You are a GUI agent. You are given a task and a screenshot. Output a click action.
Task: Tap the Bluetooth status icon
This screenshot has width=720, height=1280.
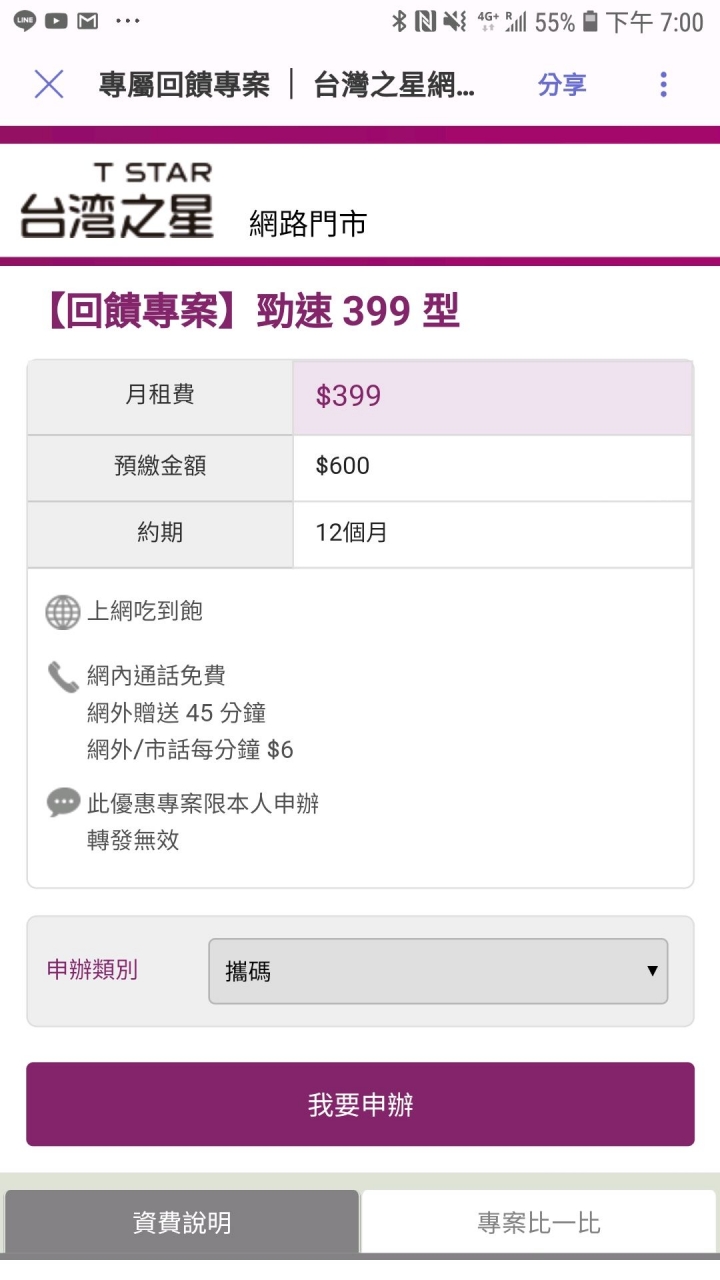click(399, 21)
